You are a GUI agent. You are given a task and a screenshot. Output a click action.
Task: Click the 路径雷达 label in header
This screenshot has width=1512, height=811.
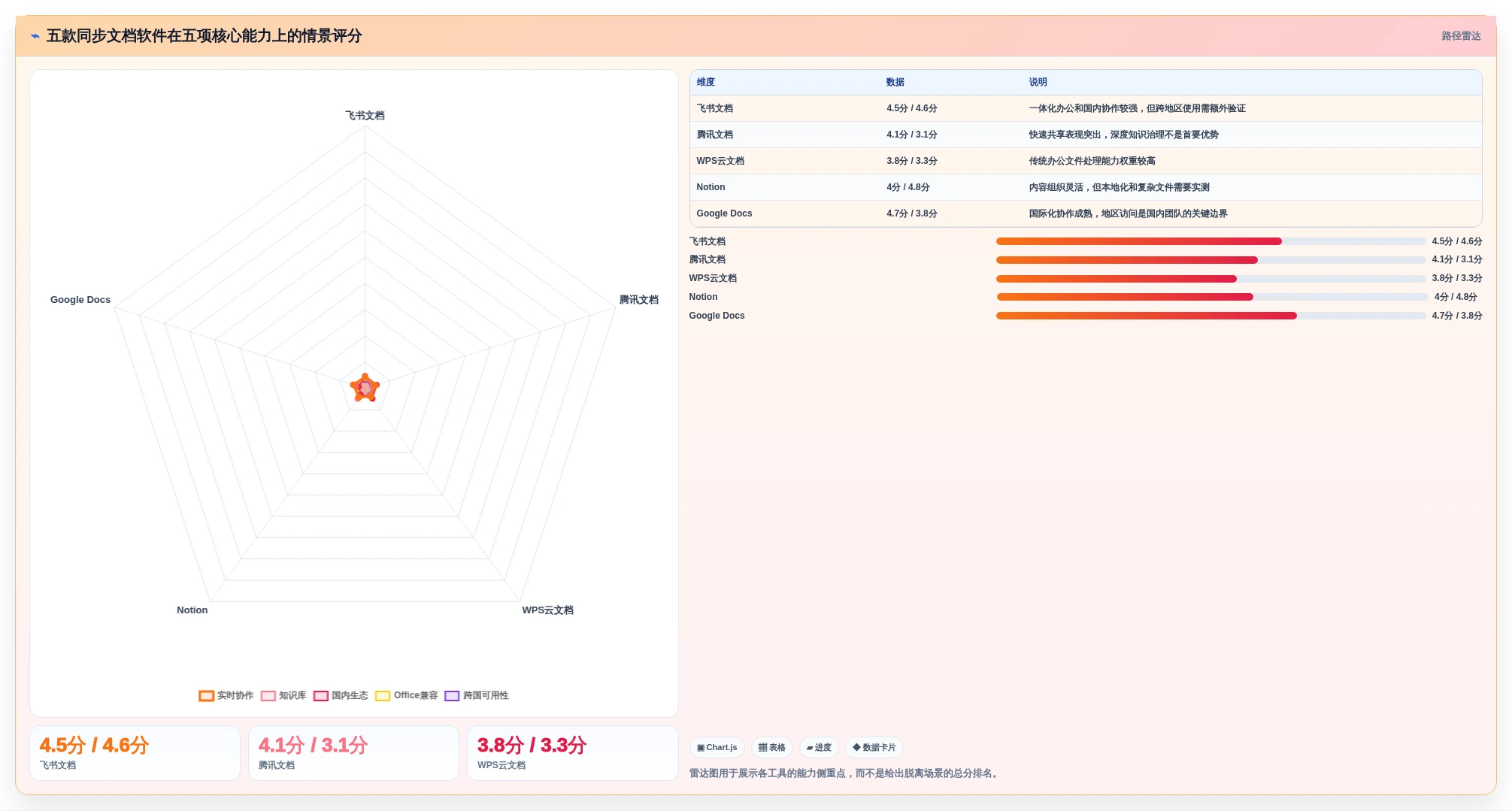(1461, 36)
